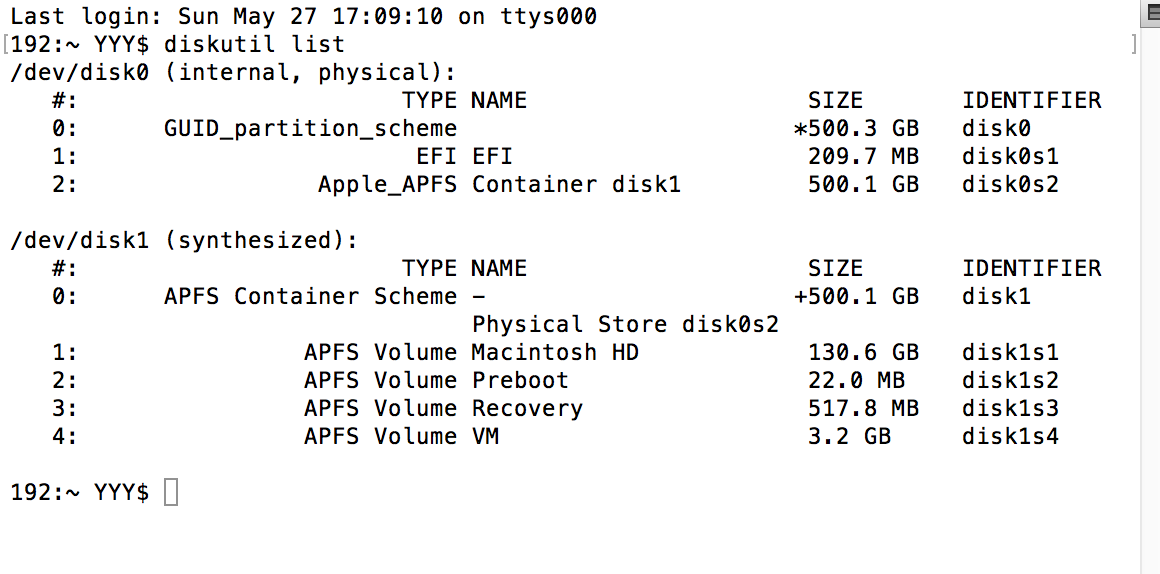This screenshot has width=1160, height=574.
Task: Click the 'Container disk1' name text
Action: click(x=576, y=185)
